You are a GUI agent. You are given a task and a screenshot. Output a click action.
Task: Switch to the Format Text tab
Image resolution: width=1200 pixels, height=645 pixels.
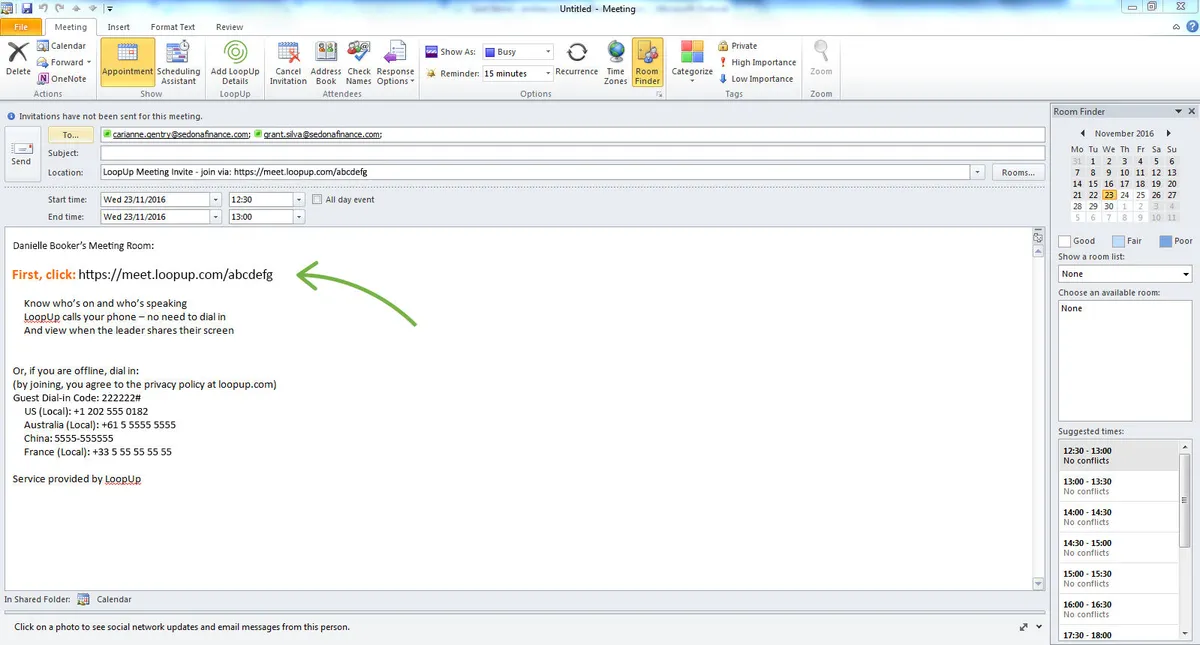click(x=173, y=27)
